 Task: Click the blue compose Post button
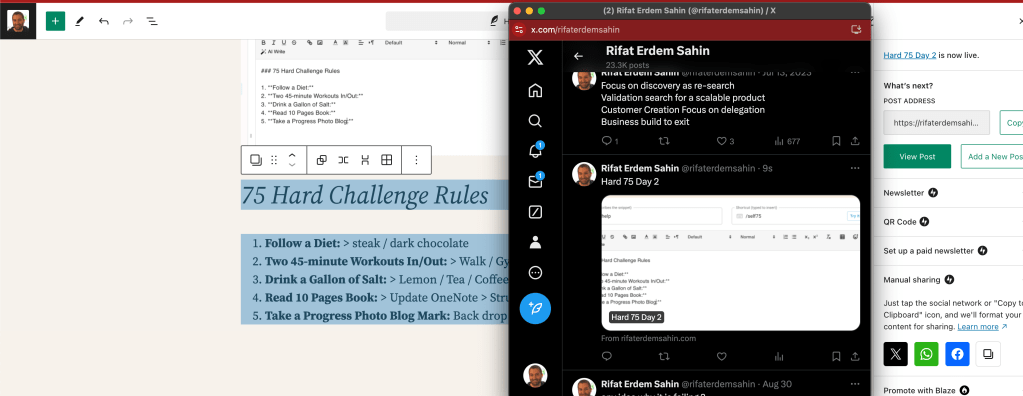pyautogui.click(x=535, y=308)
